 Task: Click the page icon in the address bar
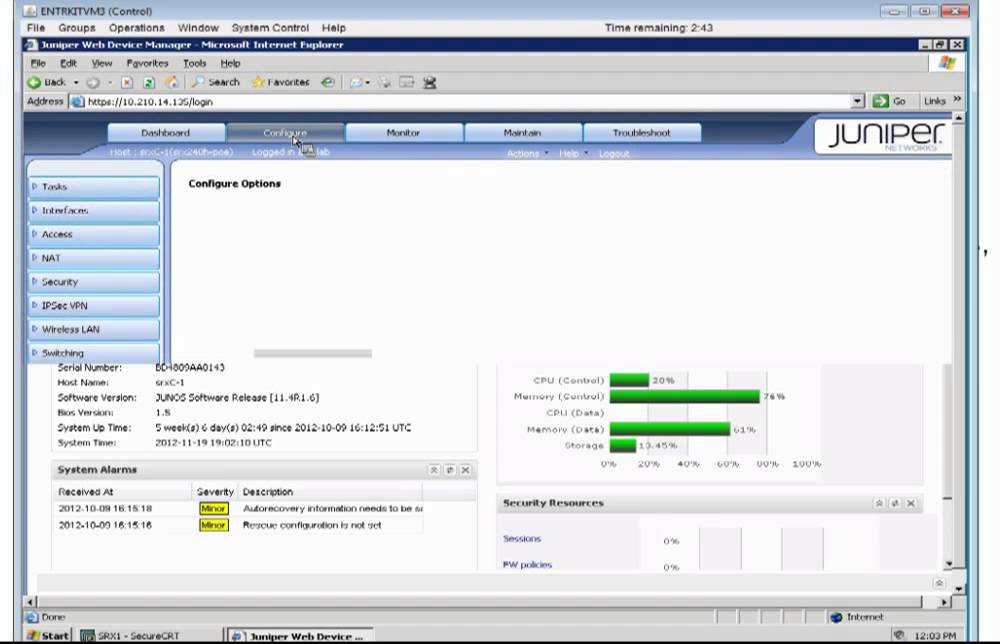coord(78,101)
